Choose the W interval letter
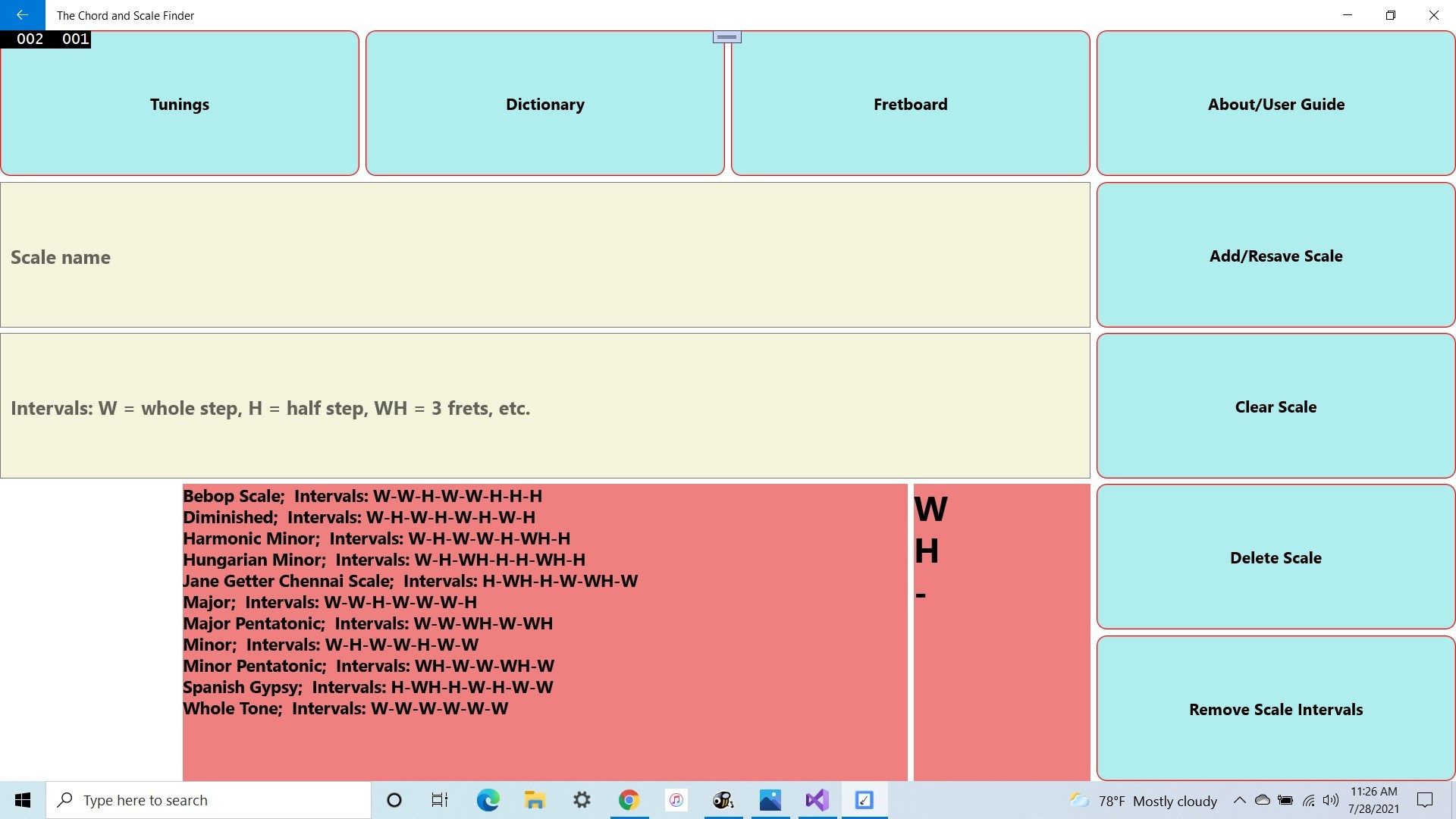 (930, 509)
